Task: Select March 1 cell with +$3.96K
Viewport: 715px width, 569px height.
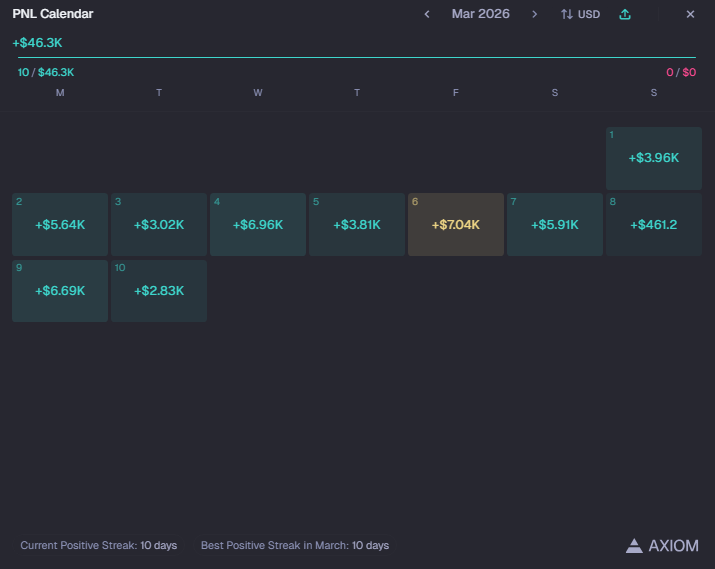Action: point(653,158)
